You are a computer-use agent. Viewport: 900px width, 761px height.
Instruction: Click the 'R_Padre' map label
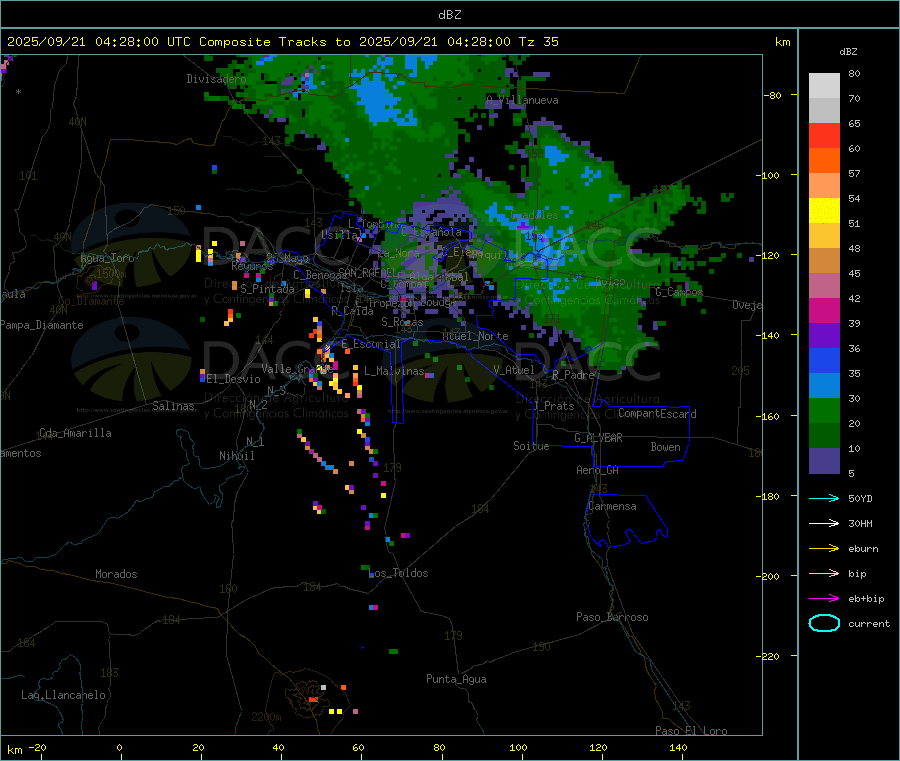pyautogui.click(x=573, y=375)
